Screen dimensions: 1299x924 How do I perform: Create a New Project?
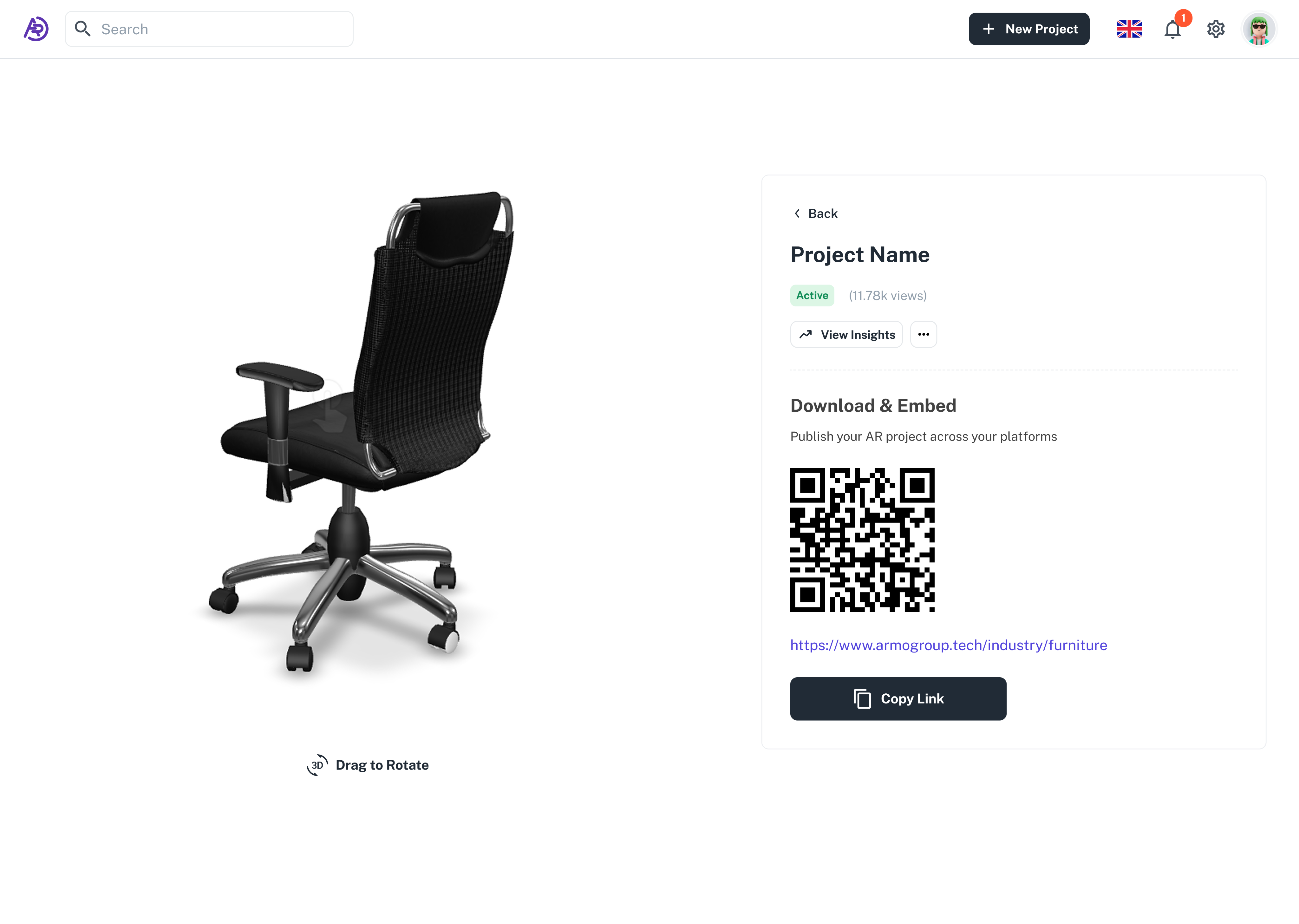click(x=1029, y=29)
